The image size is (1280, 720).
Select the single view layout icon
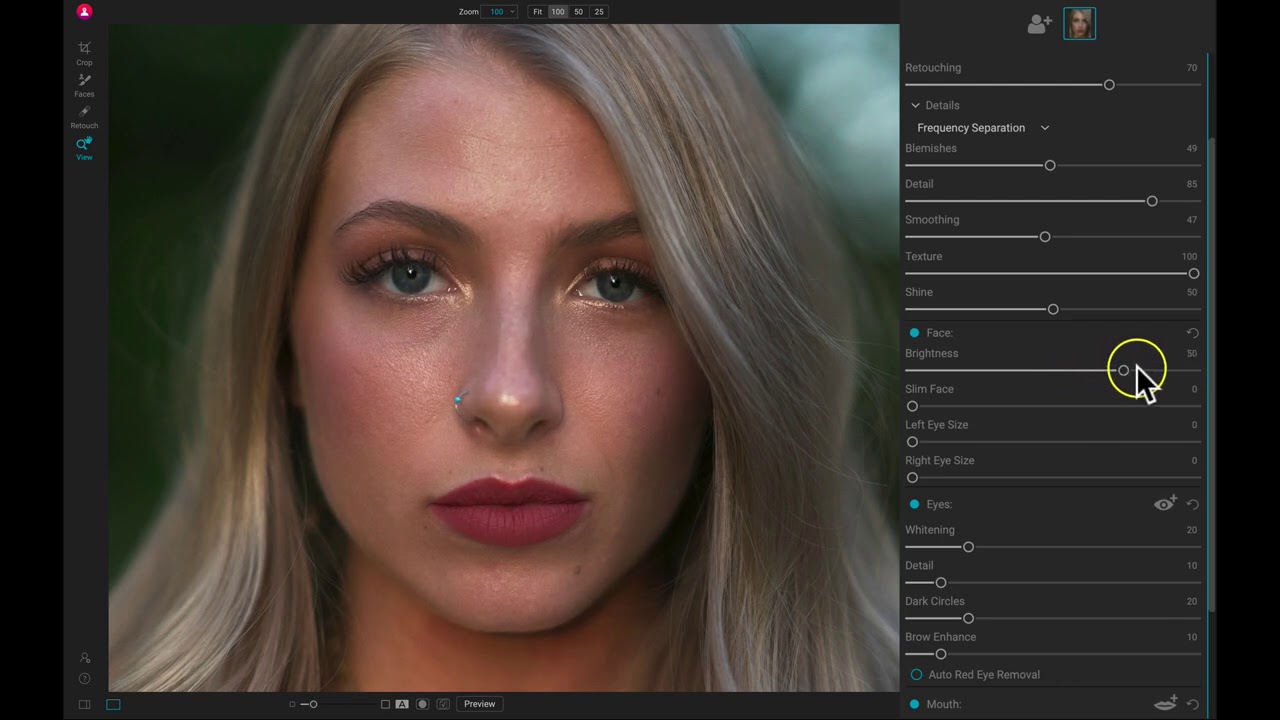(x=113, y=704)
